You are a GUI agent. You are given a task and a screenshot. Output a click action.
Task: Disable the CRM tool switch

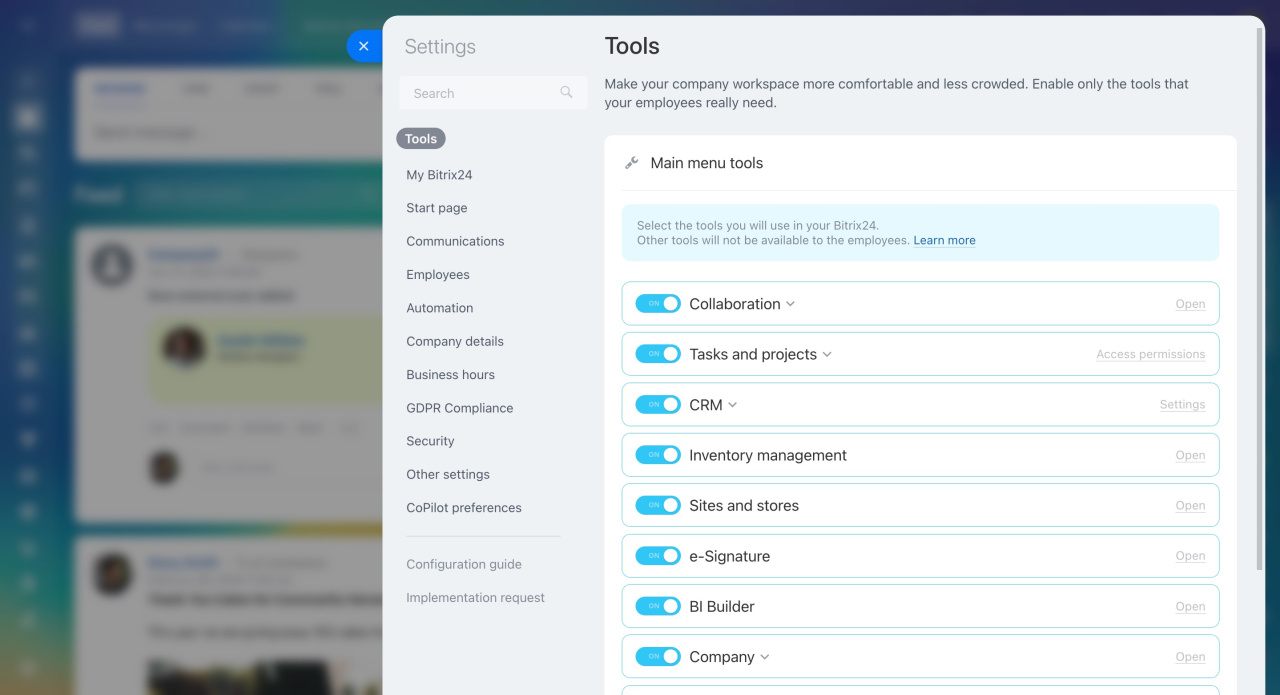tap(658, 405)
